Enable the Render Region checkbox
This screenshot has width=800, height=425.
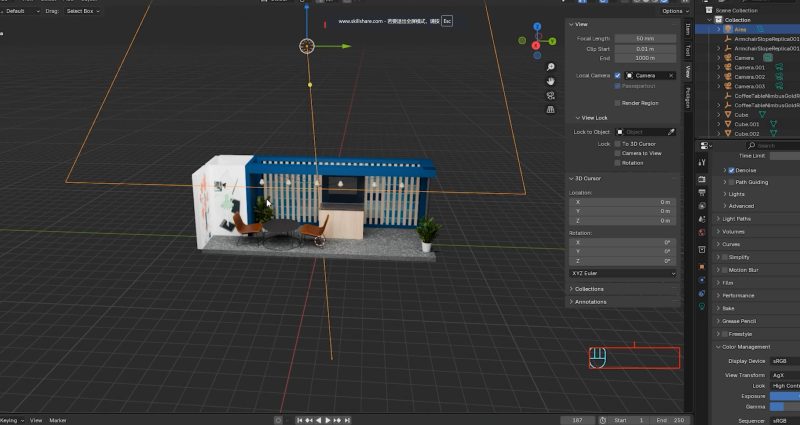click(x=617, y=103)
